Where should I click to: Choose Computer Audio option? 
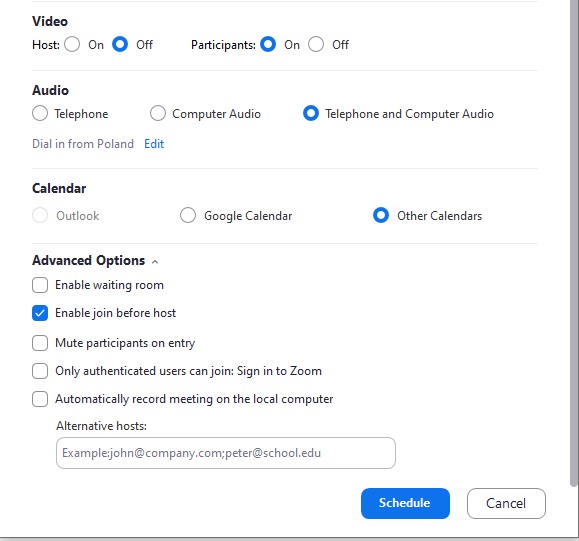(x=158, y=113)
